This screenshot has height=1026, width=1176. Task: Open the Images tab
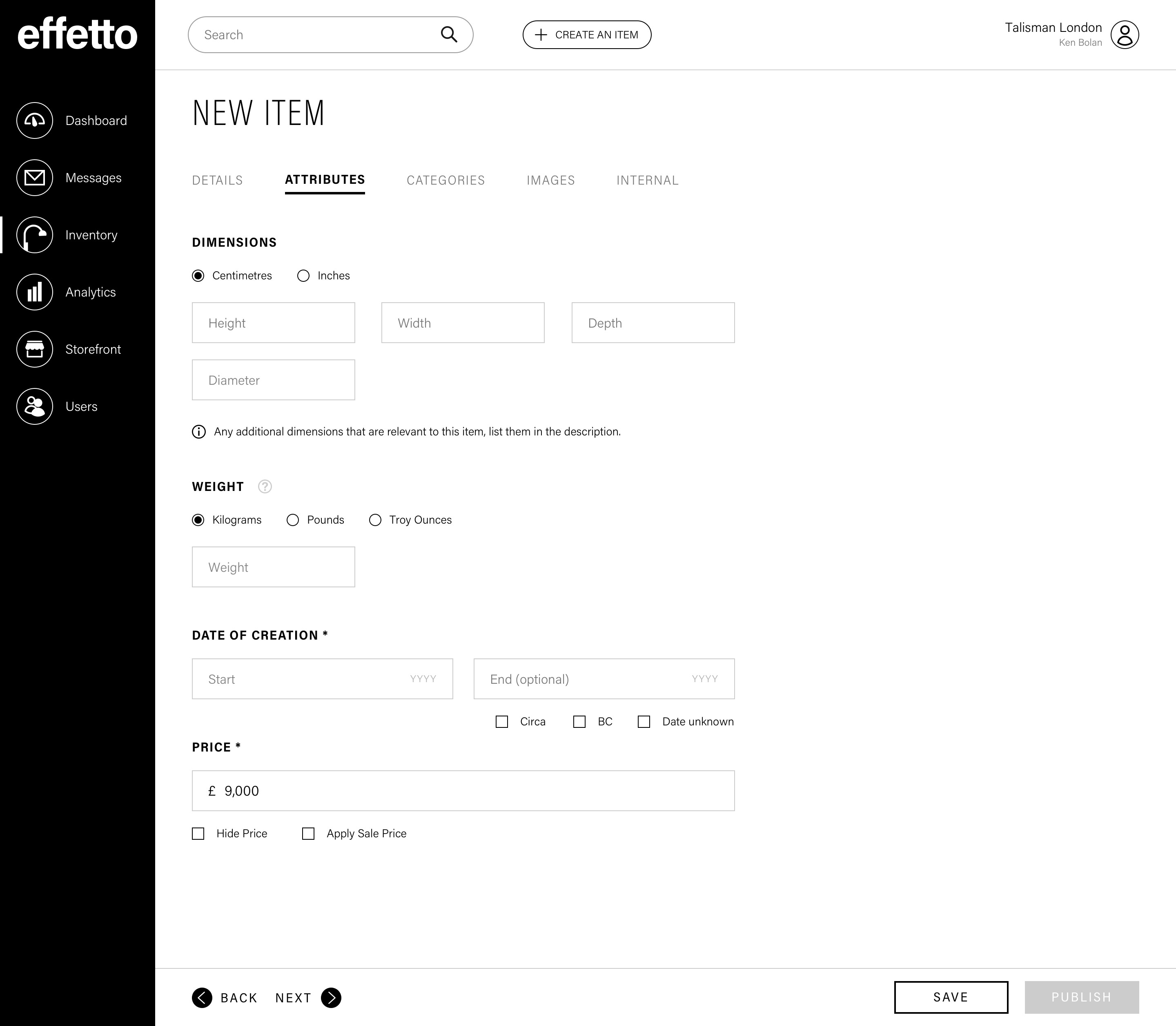pos(551,181)
